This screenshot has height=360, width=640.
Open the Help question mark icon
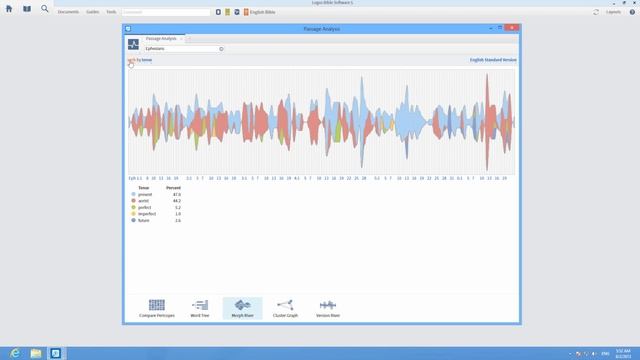(x=632, y=12)
